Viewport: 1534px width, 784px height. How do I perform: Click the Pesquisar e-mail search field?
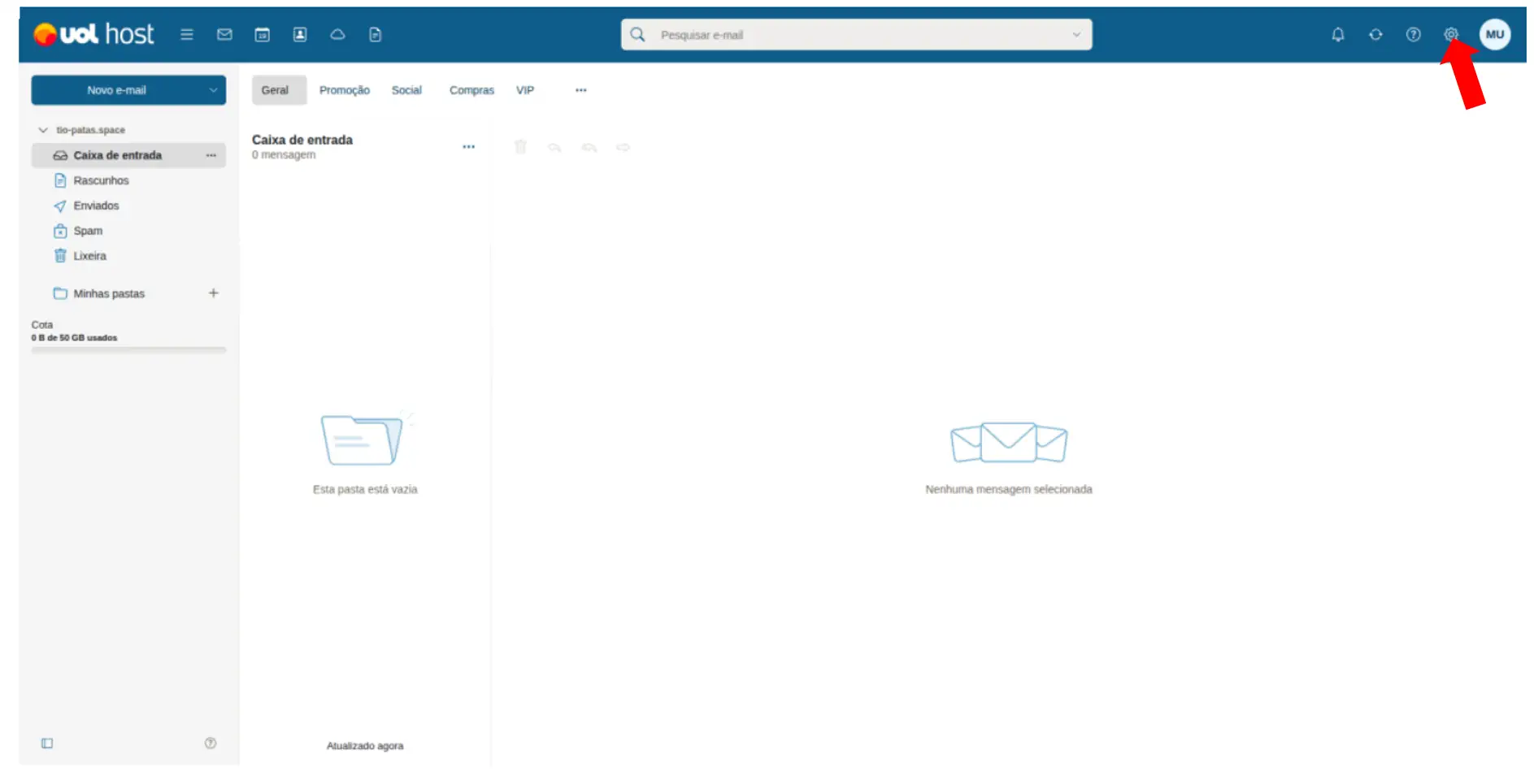tap(857, 35)
